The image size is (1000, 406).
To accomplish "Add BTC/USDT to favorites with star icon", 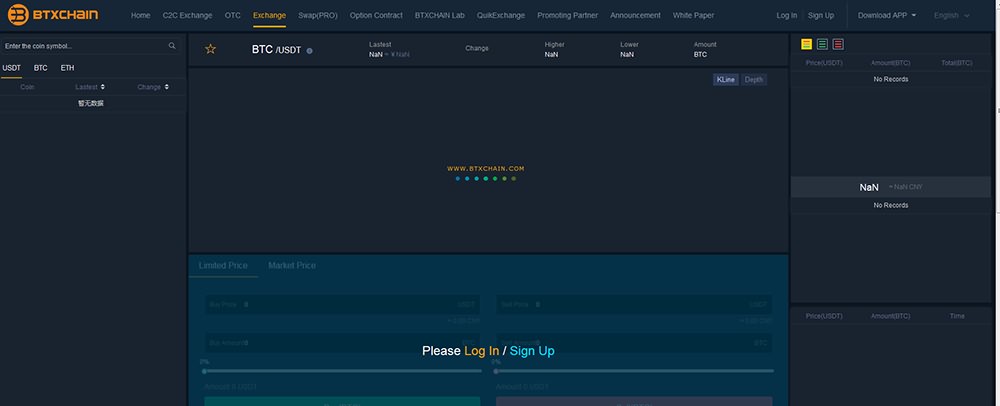I will coord(210,49).
